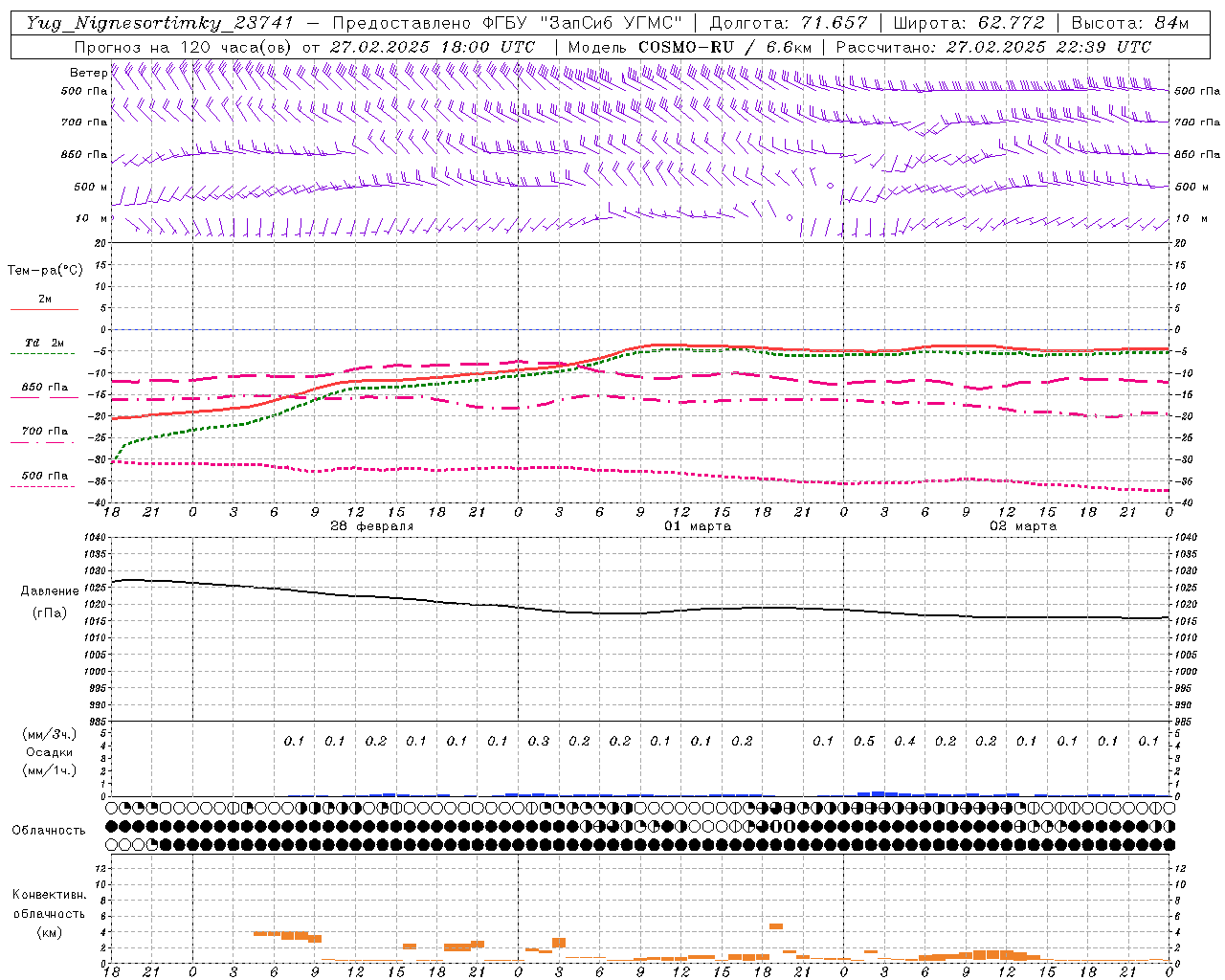Viewport: 1225px width, 980px height.
Task: Click the date label 01 марта
Action: tap(698, 526)
